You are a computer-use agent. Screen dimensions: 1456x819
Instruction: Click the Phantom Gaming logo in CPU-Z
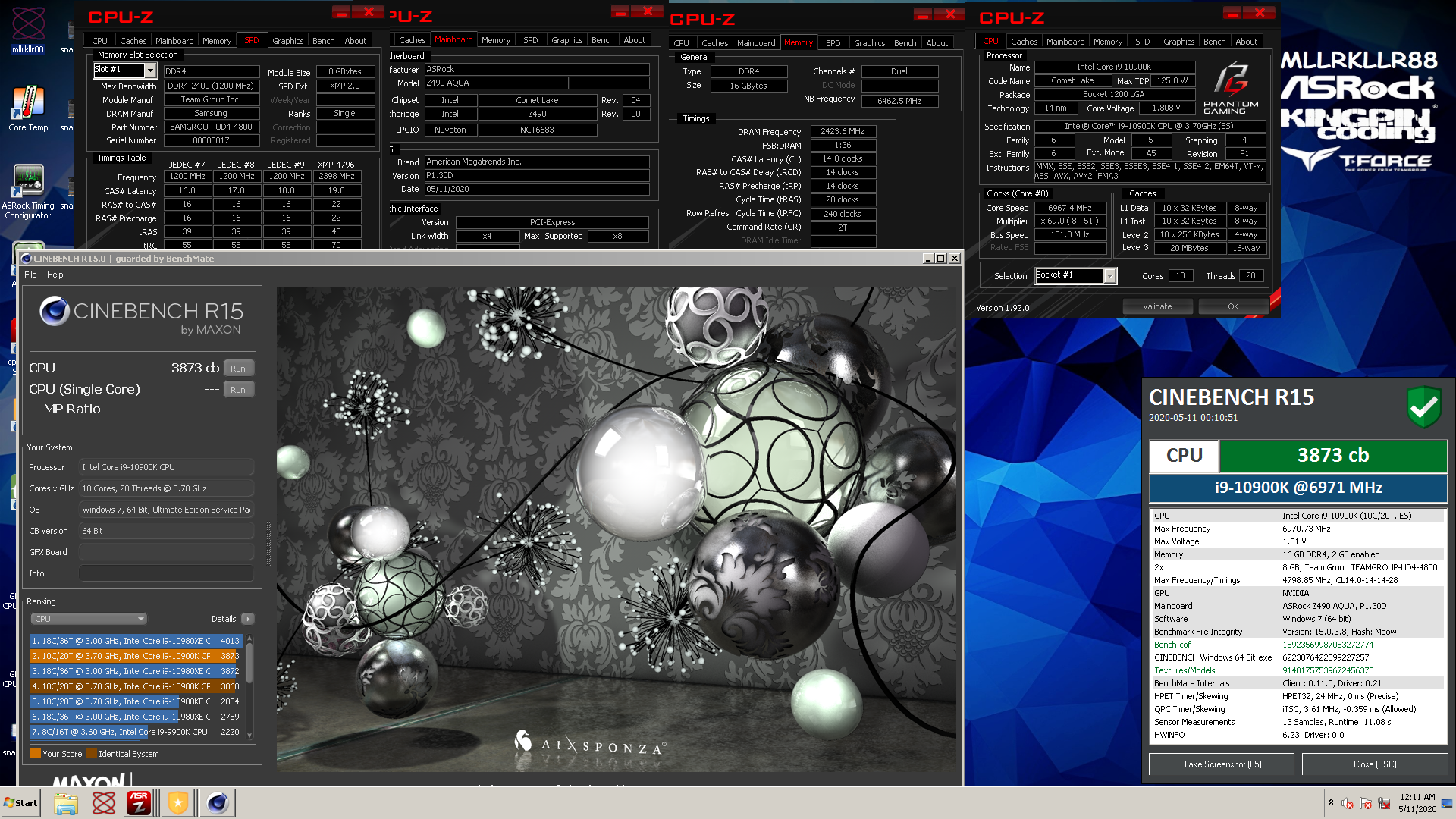click(x=1231, y=89)
